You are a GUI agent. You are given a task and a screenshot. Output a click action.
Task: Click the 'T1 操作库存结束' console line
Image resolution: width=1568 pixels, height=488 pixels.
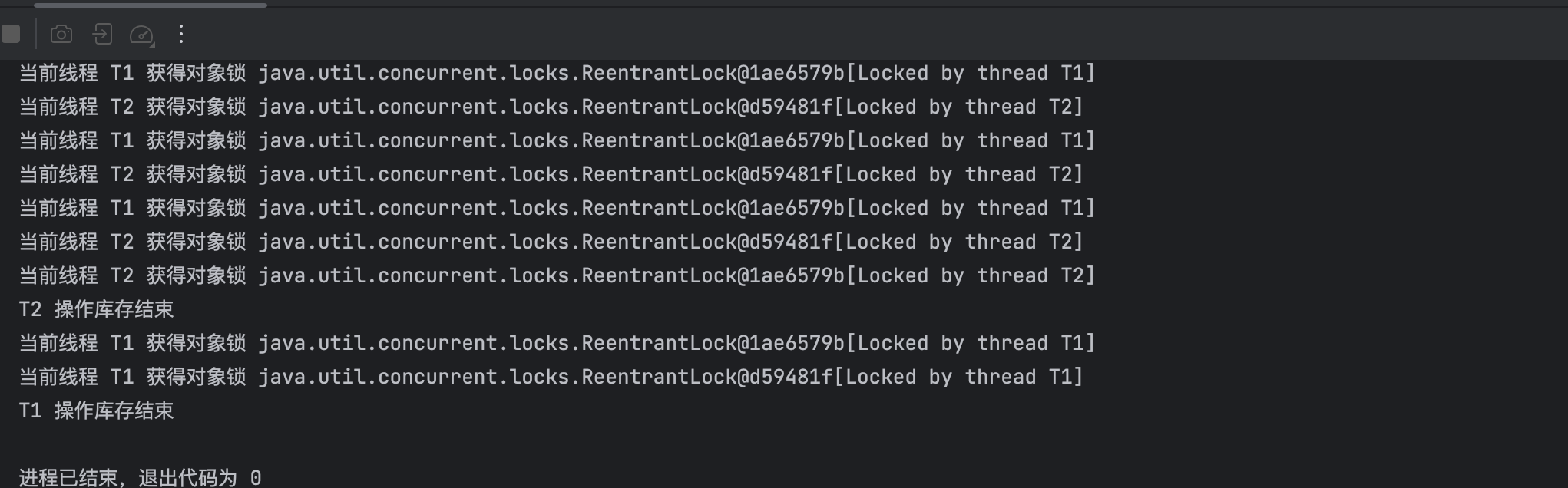click(x=96, y=411)
